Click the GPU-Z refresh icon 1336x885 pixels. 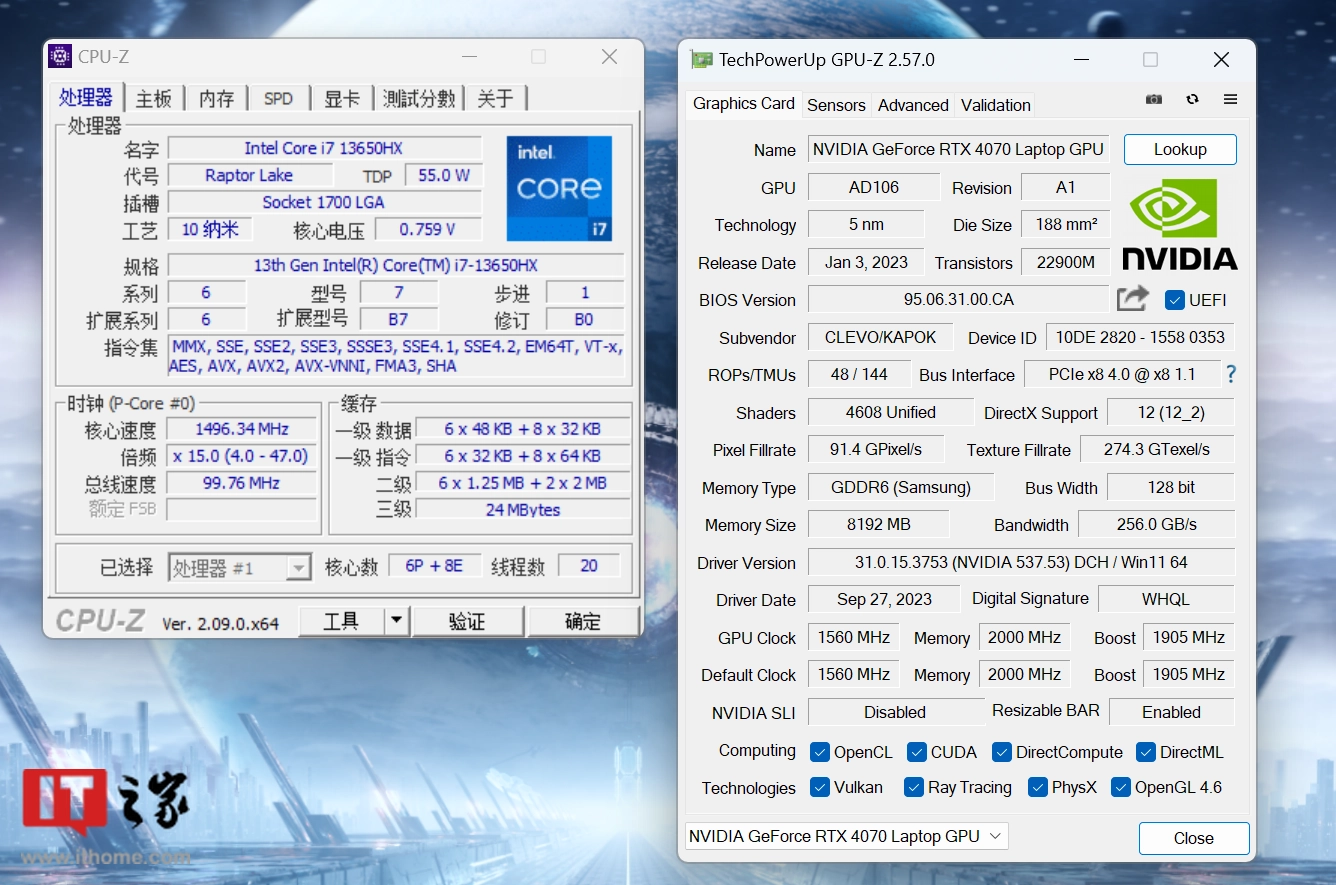coord(1192,100)
